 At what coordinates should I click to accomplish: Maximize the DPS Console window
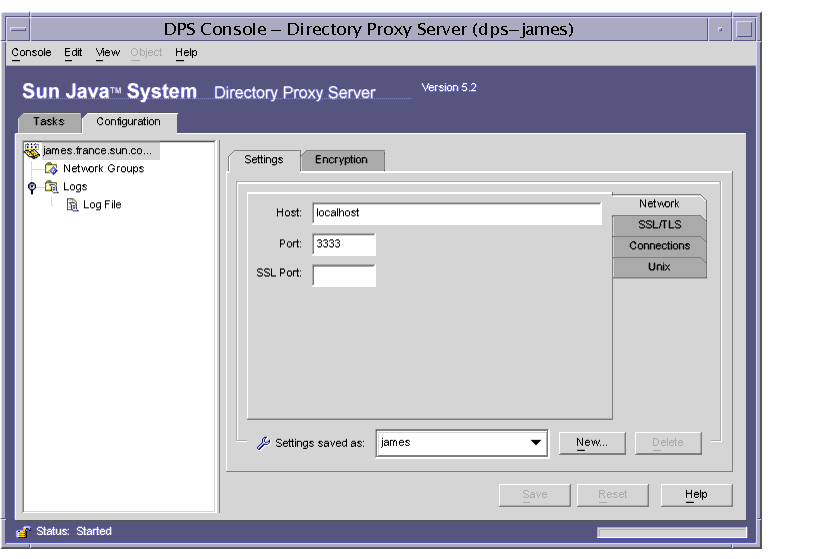(744, 29)
